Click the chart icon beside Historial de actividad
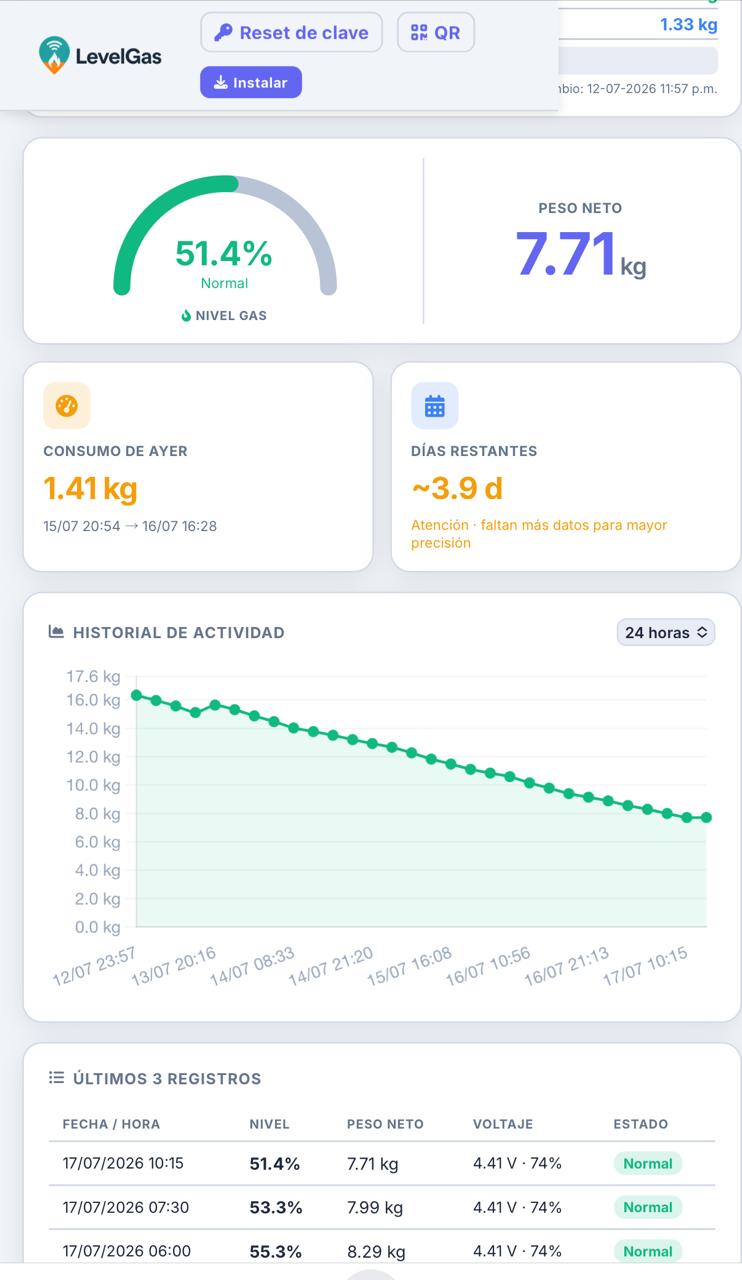Screen dimensions: 742x1280 pos(56,632)
